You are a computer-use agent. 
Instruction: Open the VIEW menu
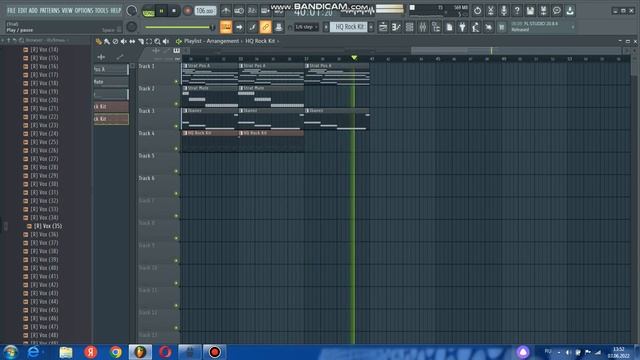point(67,11)
